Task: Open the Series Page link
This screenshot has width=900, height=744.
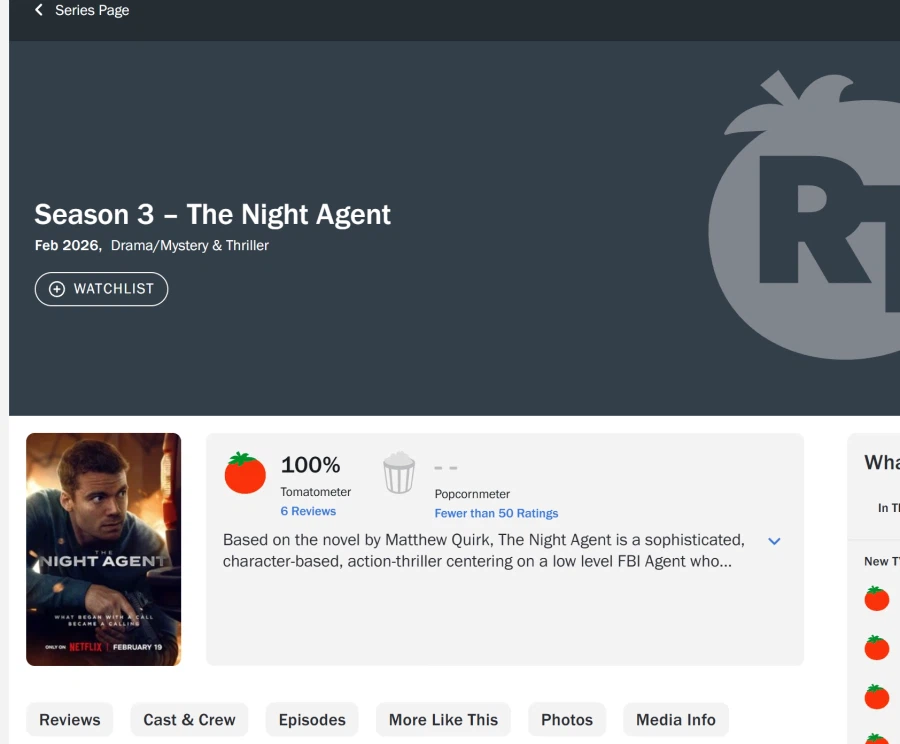Action: tap(91, 10)
